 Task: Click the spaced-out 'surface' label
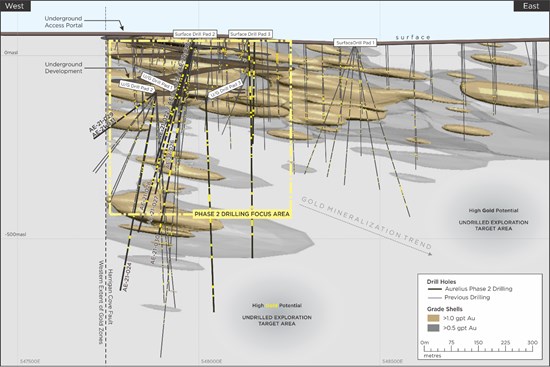[413, 37]
